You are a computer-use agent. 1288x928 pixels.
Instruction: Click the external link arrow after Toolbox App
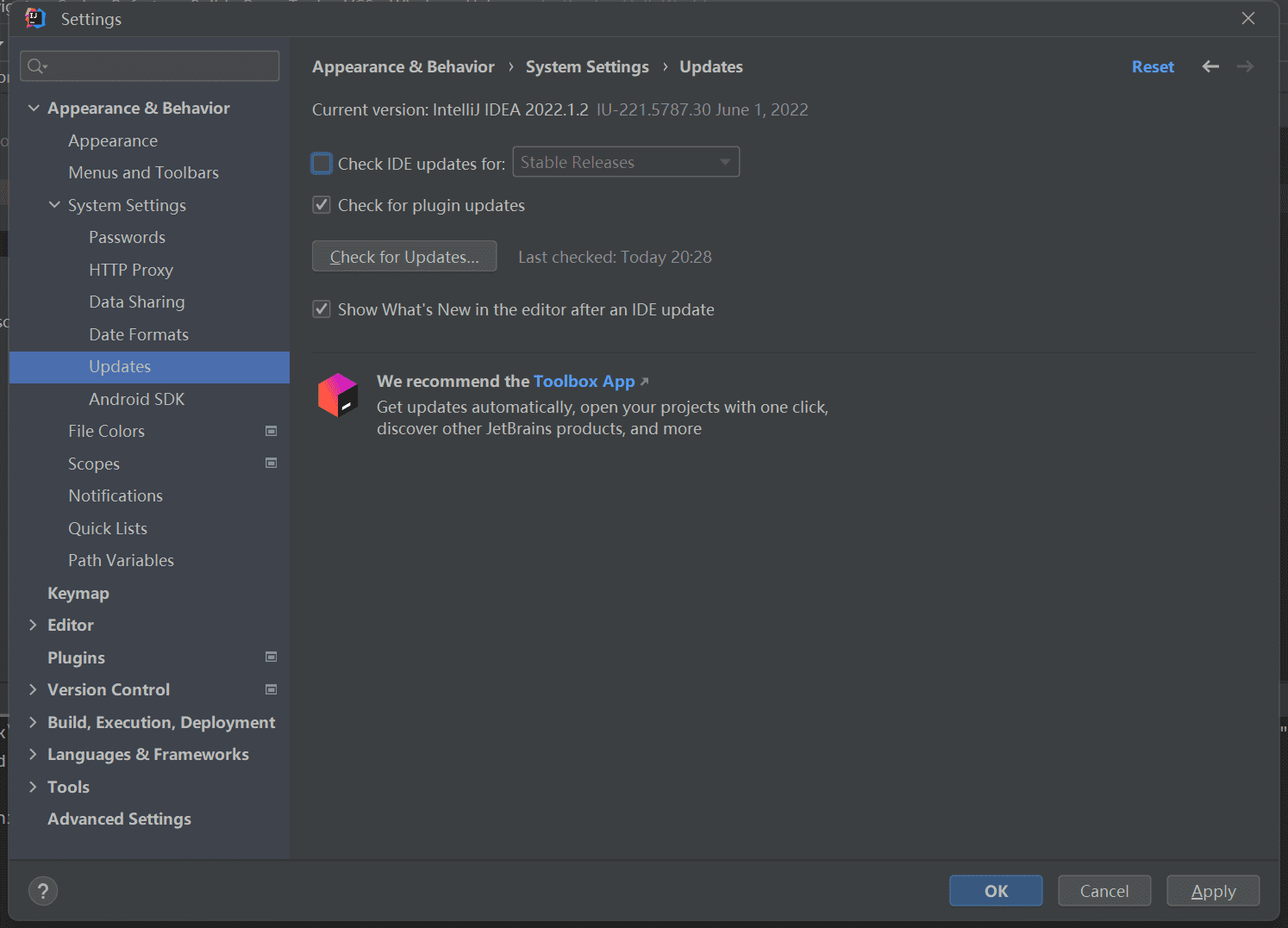tap(644, 381)
